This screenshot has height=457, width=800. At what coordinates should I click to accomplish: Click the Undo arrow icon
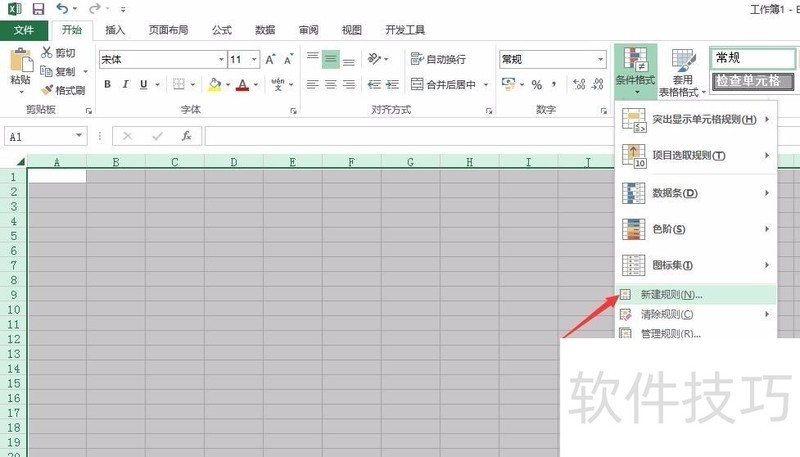point(62,9)
